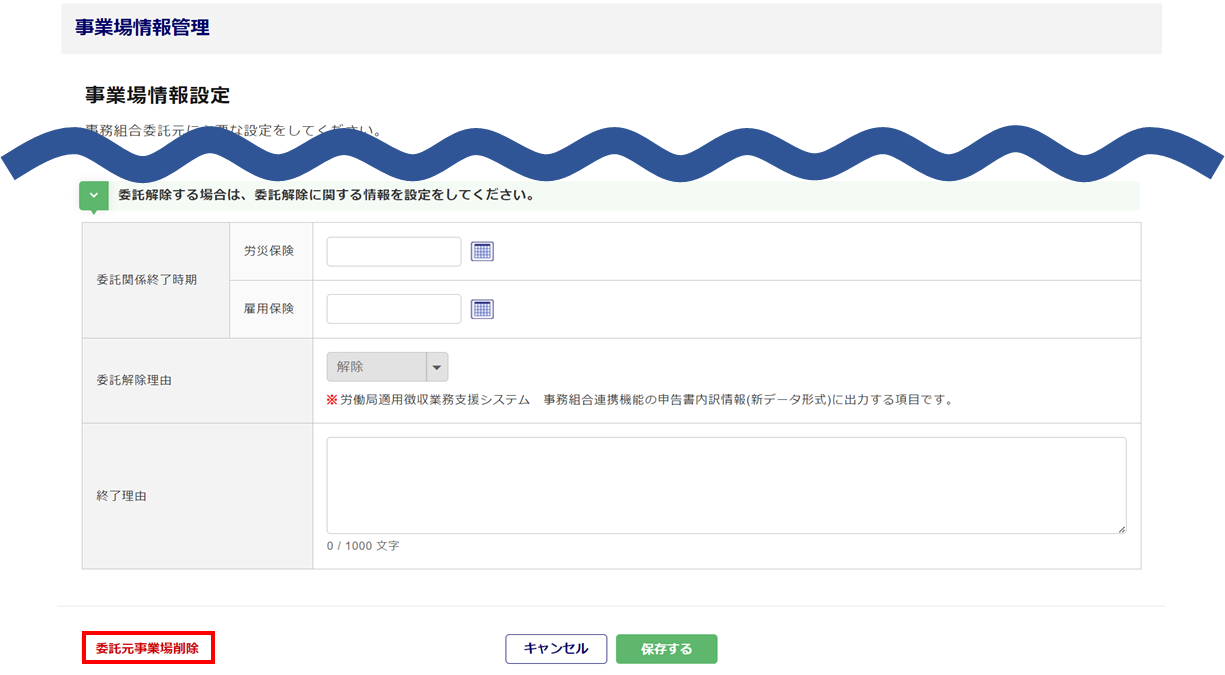
Task: Click the 事業場情報設定 section heading
Action: (x=158, y=96)
